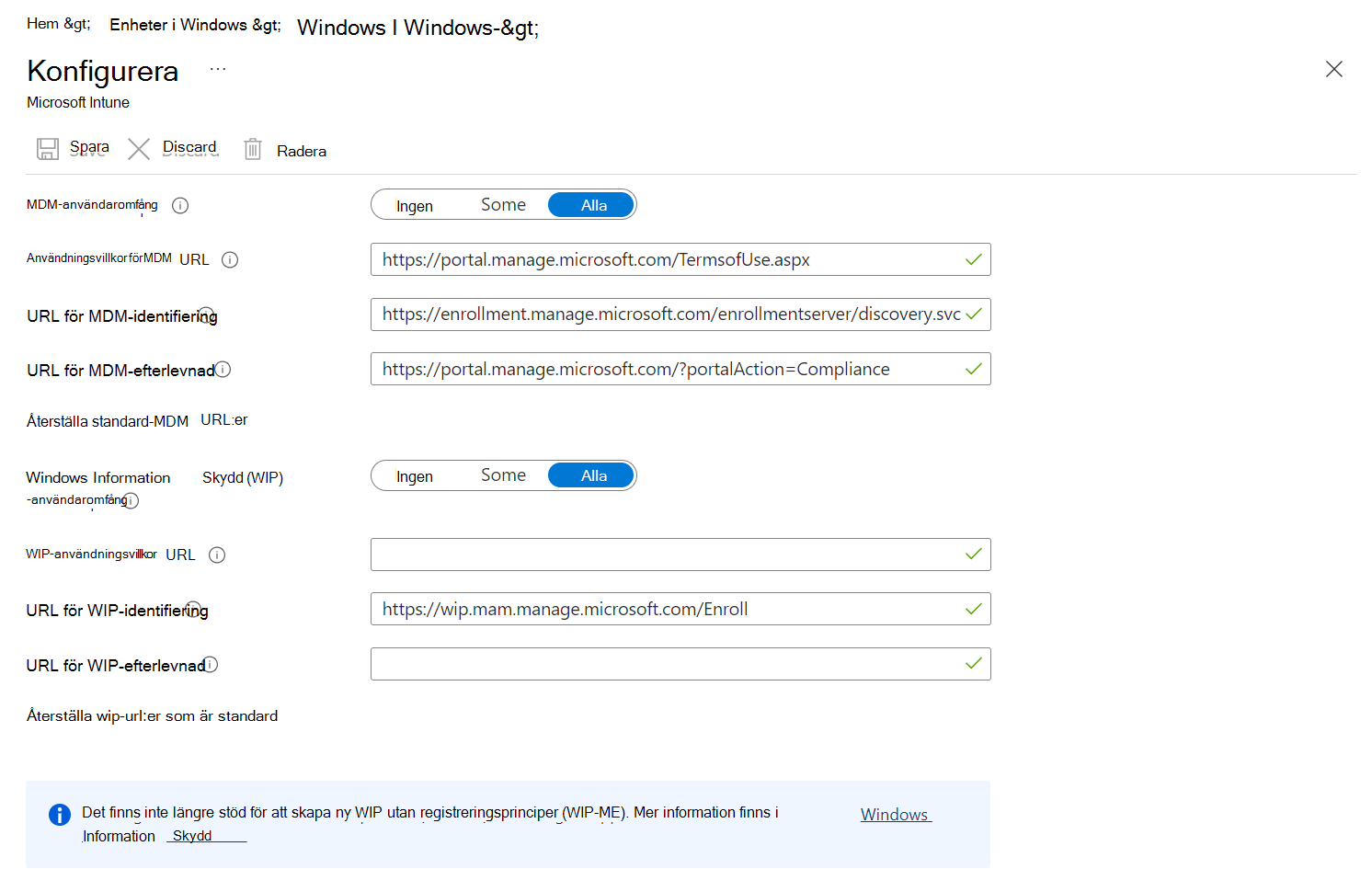Click the Discard X icon in toolbar
The height and width of the screenshot is (892, 1372).
139,149
